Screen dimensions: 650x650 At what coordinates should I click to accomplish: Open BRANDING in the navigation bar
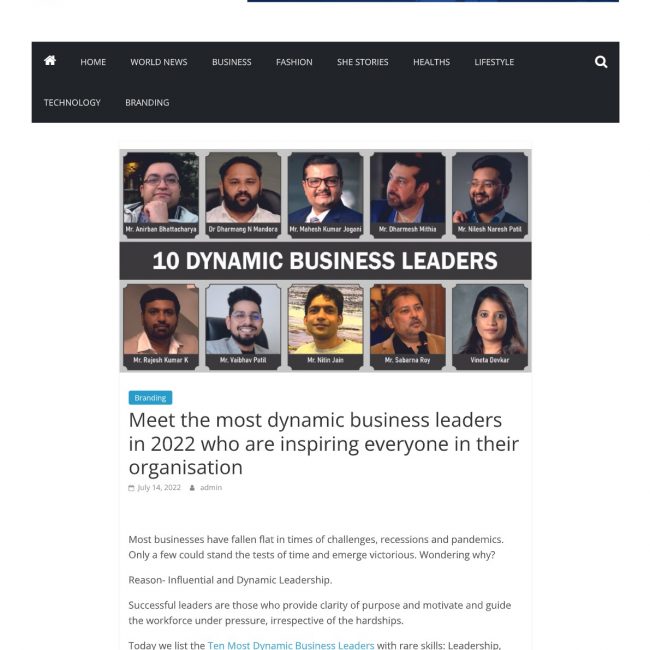[147, 102]
